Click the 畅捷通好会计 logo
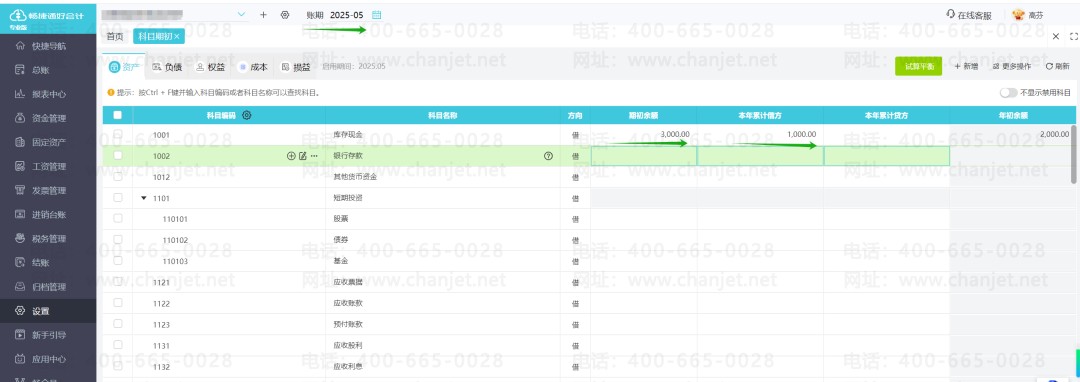This screenshot has height=382, width=1080. click(x=48, y=18)
